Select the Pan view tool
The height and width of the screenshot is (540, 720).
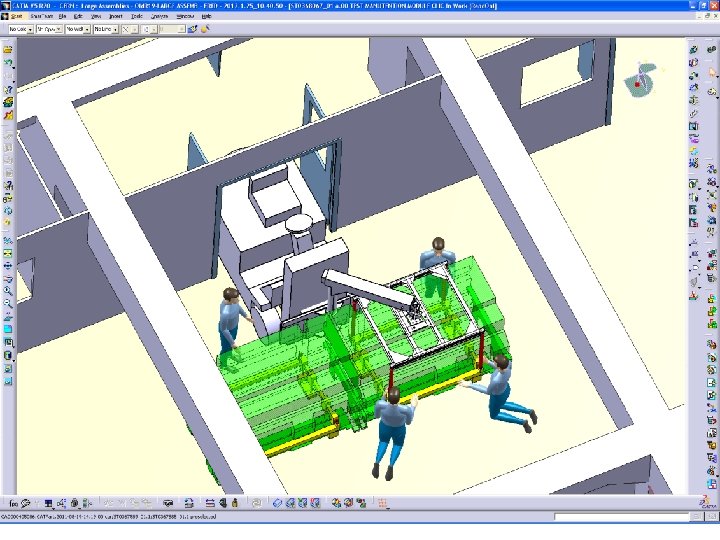[x=8, y=266]
